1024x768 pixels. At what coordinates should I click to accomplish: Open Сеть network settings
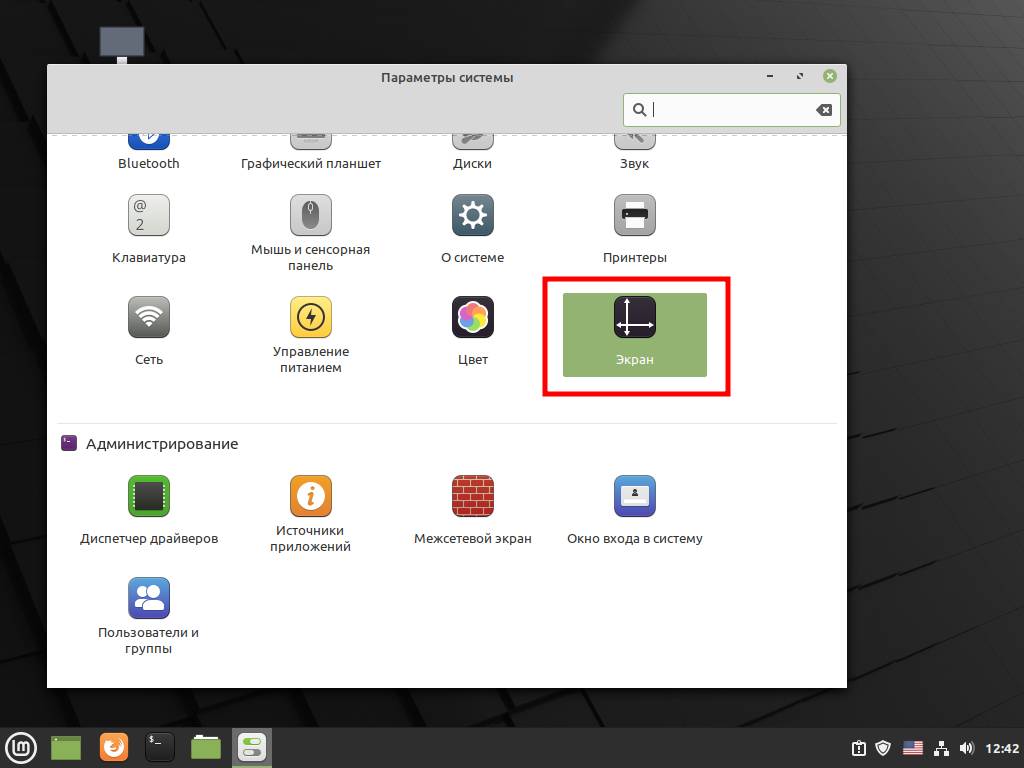[149, 317]
